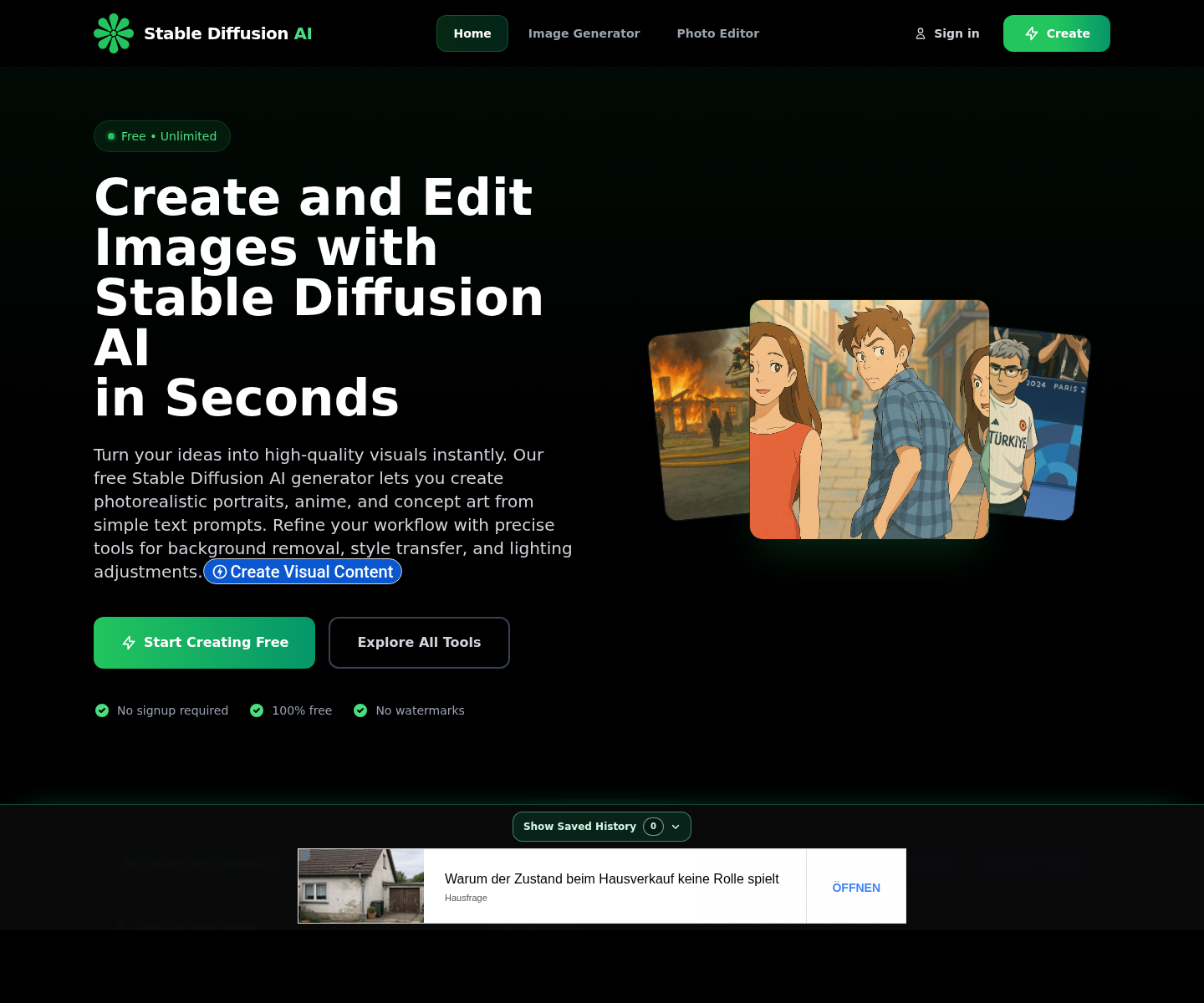Viewport: 1204px width, 1003px height.
Task: Click the green dot in the Free Unlimited badge
Action: [111, 135]
